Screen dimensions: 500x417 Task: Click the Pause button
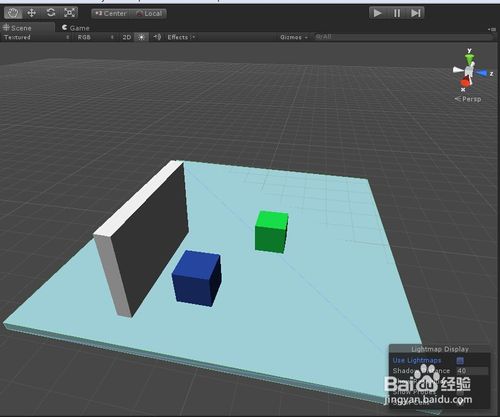pyautogui.click(x=397, y=13)
